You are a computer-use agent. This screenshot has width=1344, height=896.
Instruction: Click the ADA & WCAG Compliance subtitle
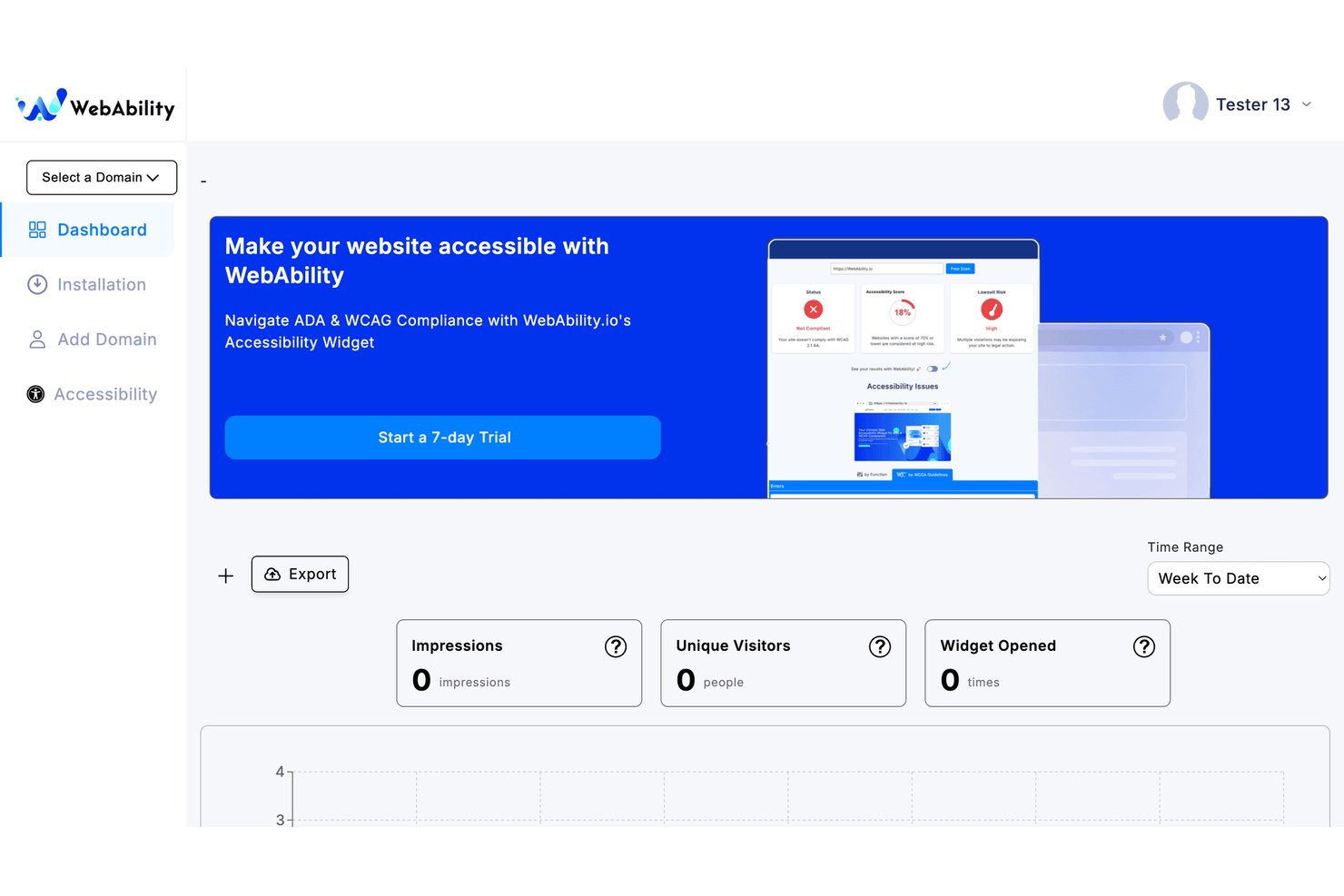click(428, 331)
